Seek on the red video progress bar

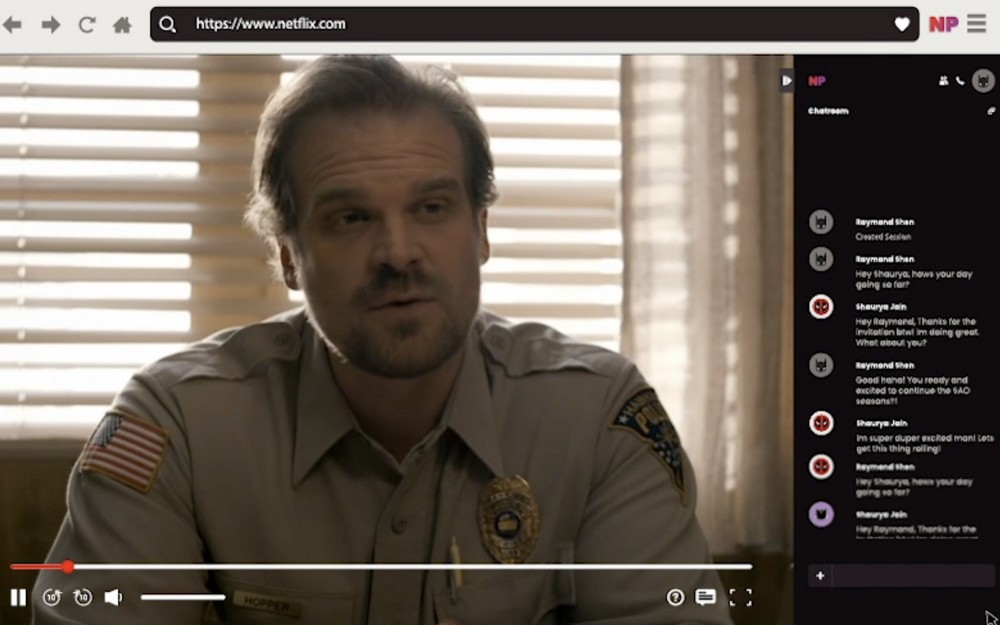tap(381, 566)
